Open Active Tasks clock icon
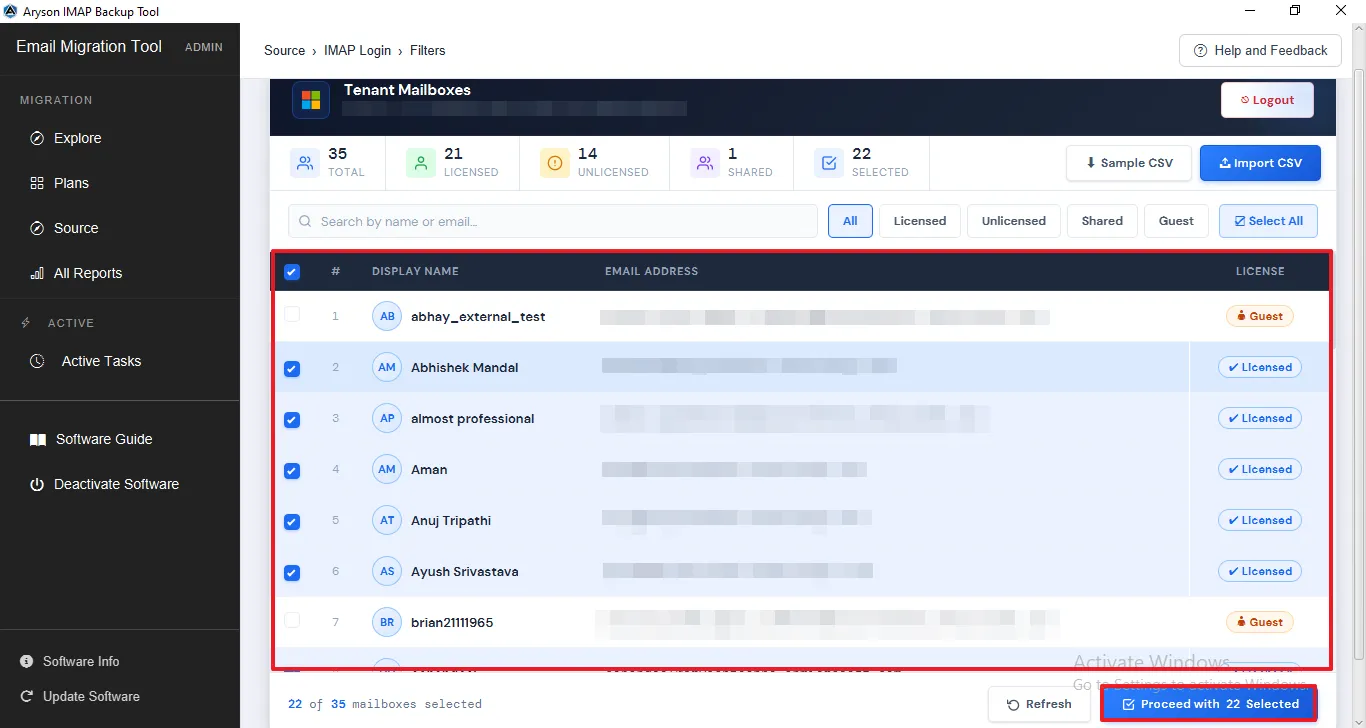 (x=37, y=361)
